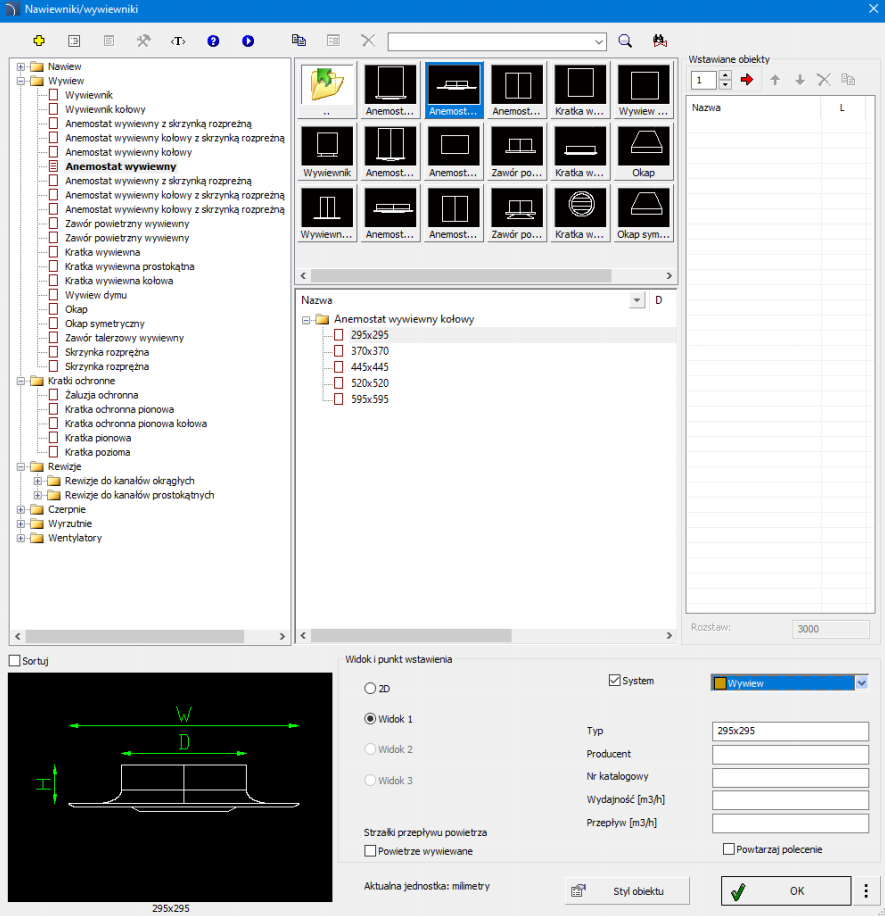885x916 pixels.
Task: Click the binoculars find icon
Action: tap(659, 41)
